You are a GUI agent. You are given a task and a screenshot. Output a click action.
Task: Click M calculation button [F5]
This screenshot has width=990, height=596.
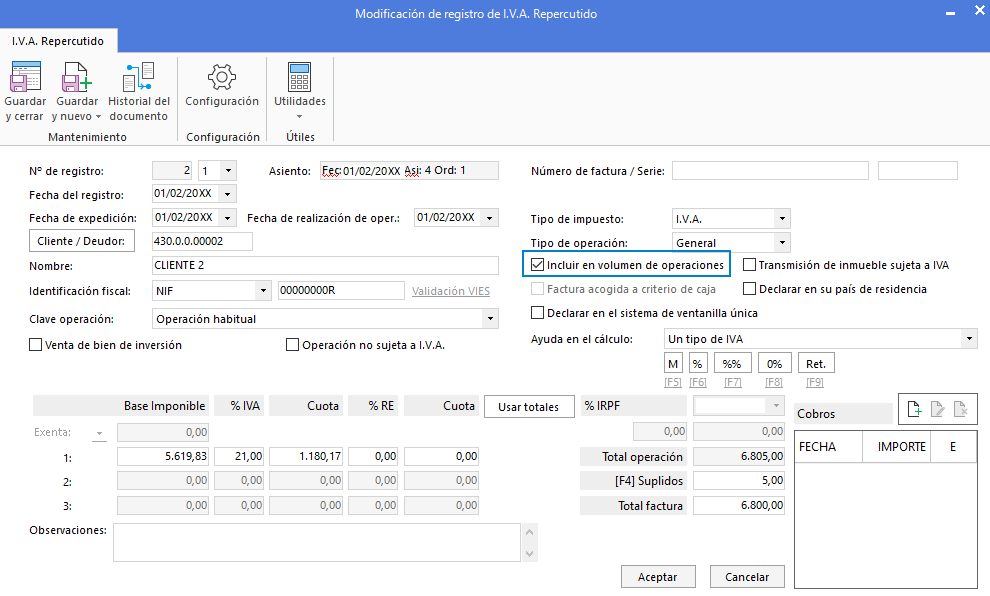point(673,364)
